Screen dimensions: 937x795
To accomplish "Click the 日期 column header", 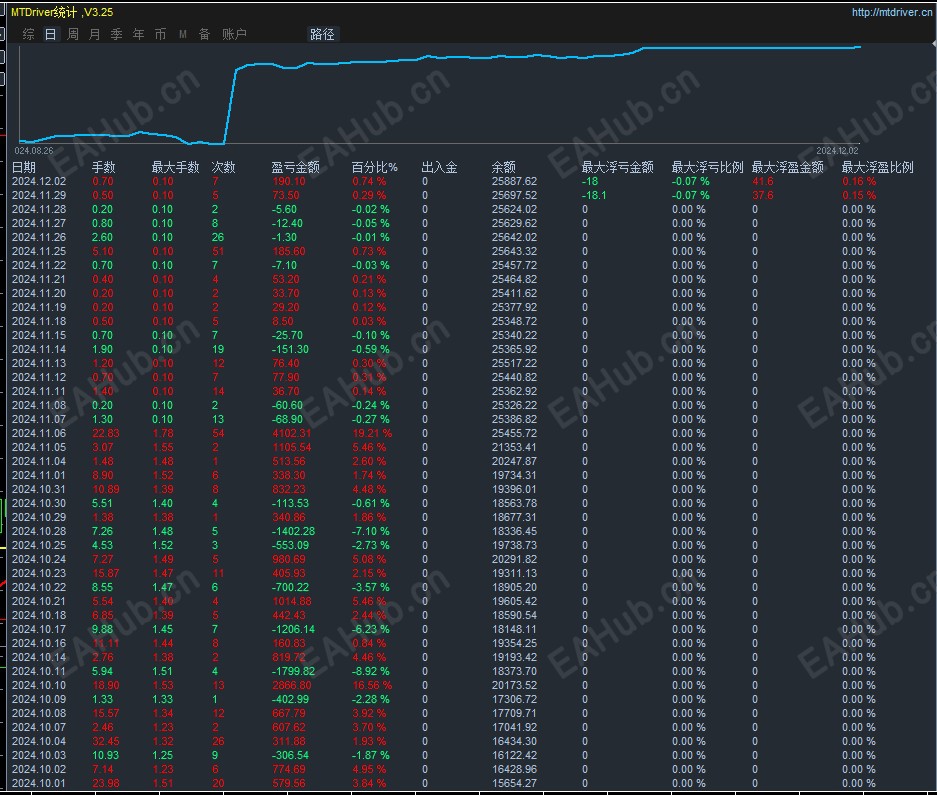I will 24,167.
